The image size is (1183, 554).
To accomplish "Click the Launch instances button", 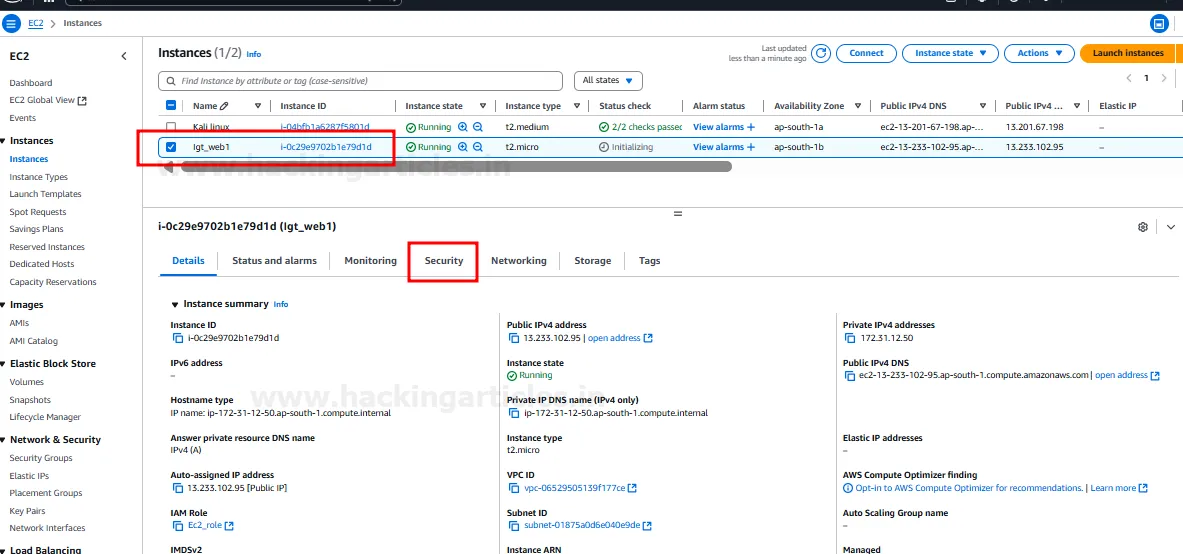I will [x=1127, y=53].
